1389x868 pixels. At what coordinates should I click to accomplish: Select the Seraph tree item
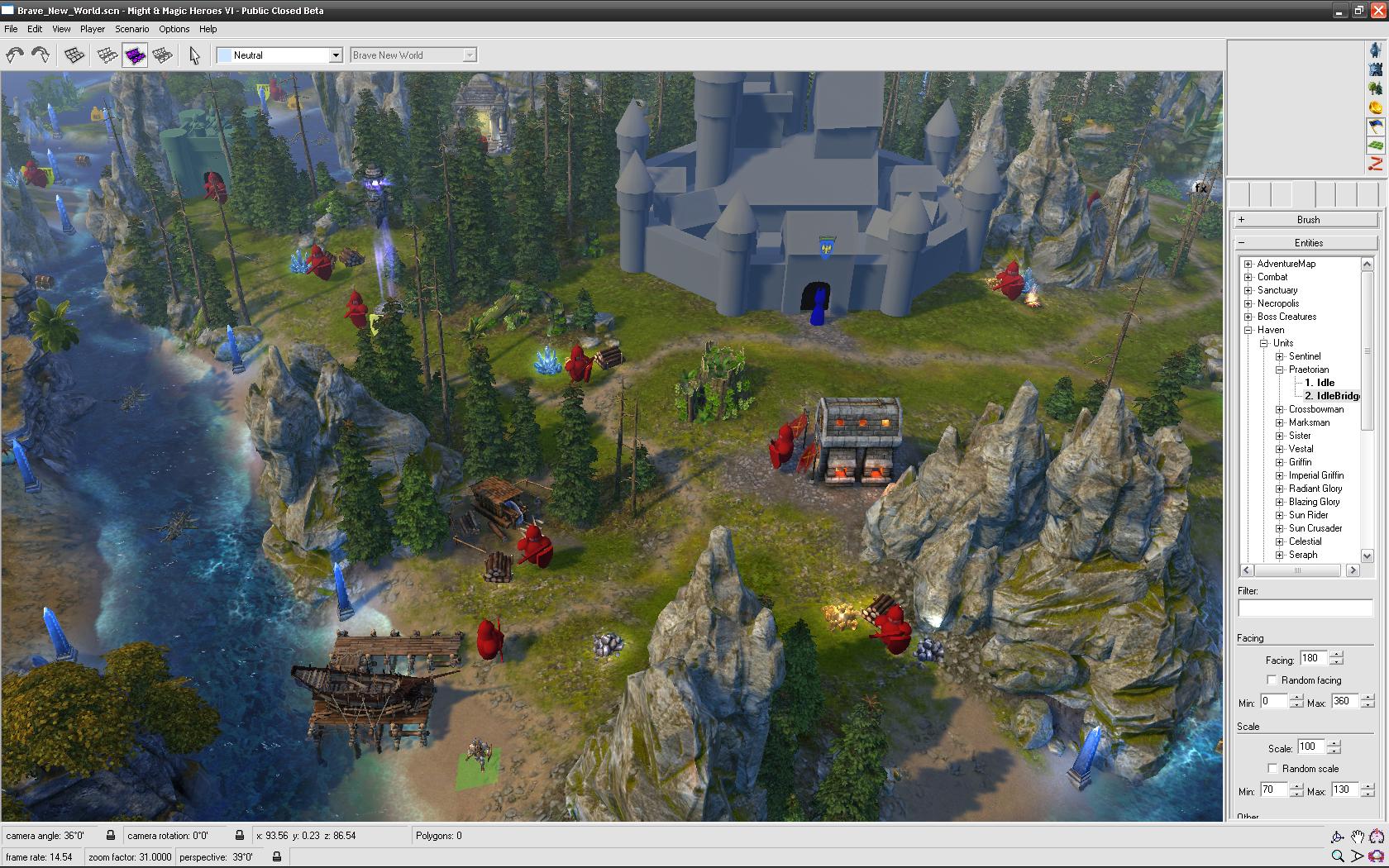click(x=1303, y=555)
